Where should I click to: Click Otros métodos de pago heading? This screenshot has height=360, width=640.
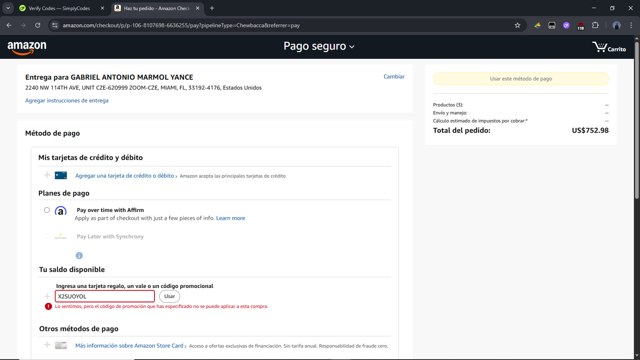pos(79,329)
